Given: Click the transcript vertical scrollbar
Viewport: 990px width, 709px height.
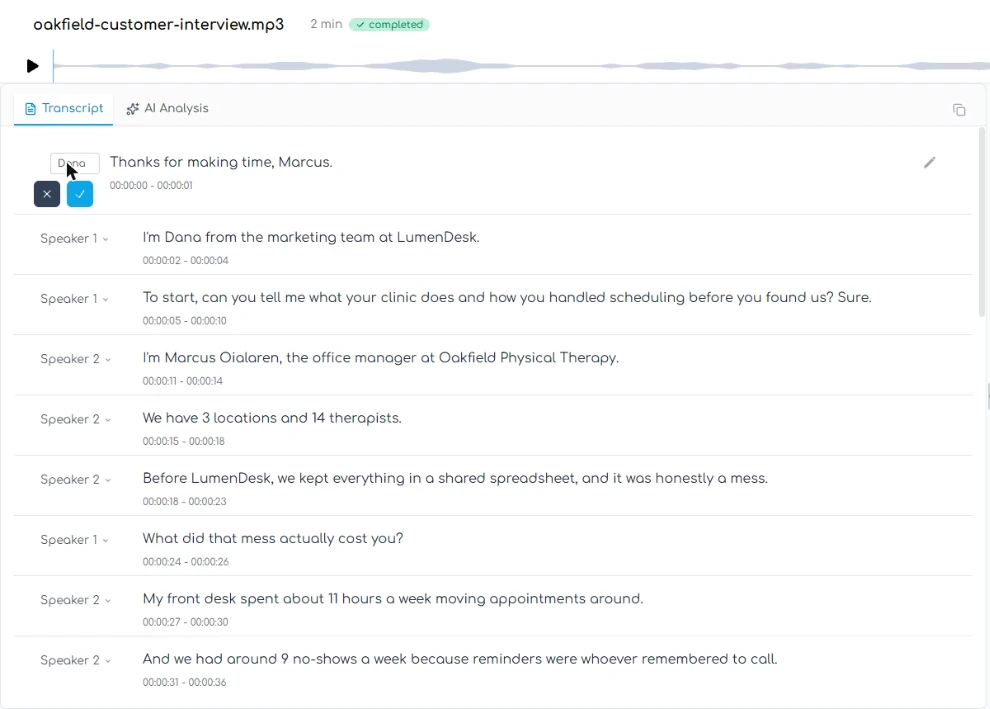Looking at the screenshot, I should coord(982,221).
